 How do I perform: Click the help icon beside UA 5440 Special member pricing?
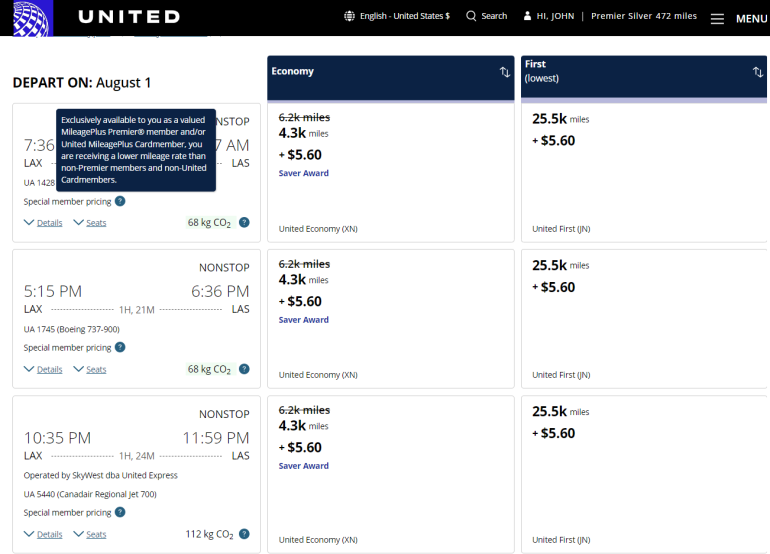pyautogui.click(x=120, y=513)
